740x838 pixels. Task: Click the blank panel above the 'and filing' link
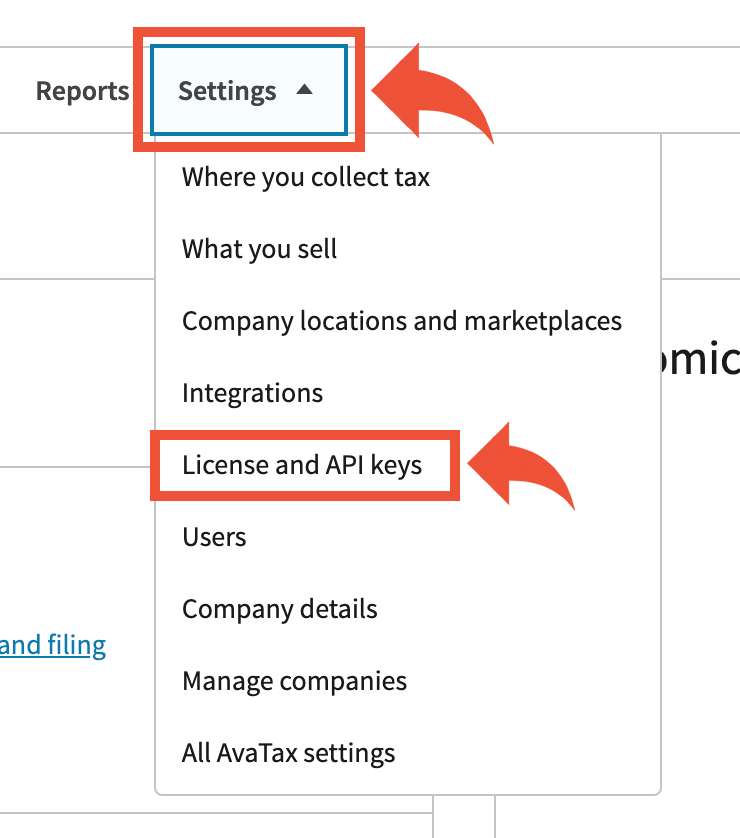[70, 540]
